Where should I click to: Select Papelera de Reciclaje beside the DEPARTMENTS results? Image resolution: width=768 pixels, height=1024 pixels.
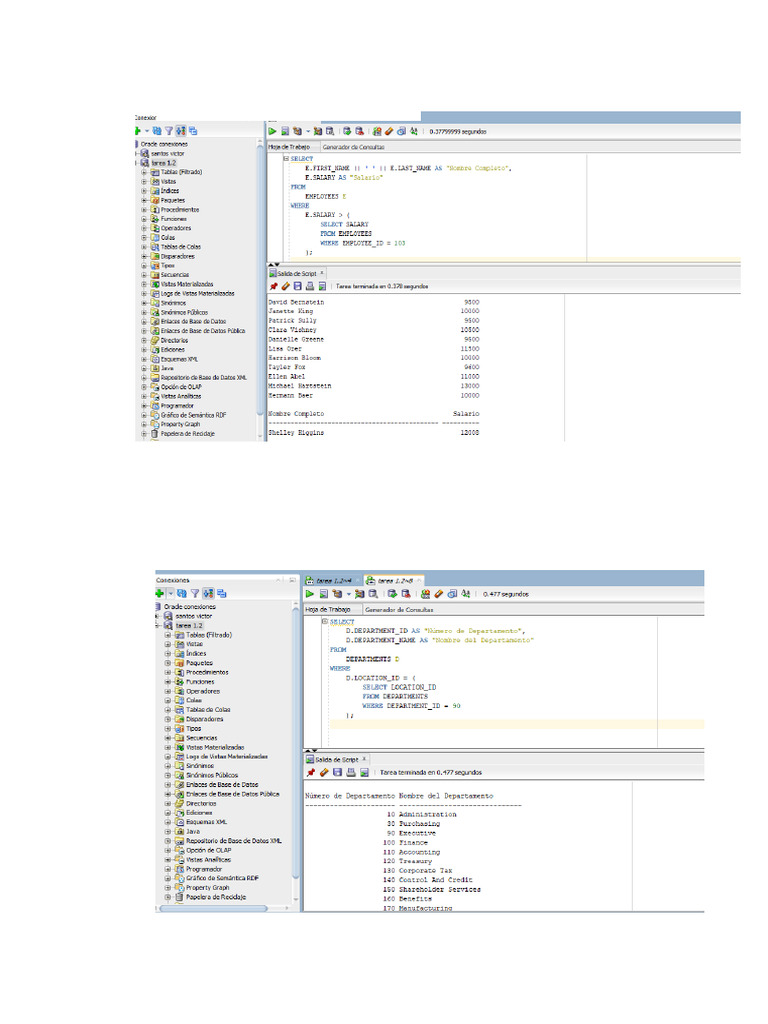[x=214, y=897]
